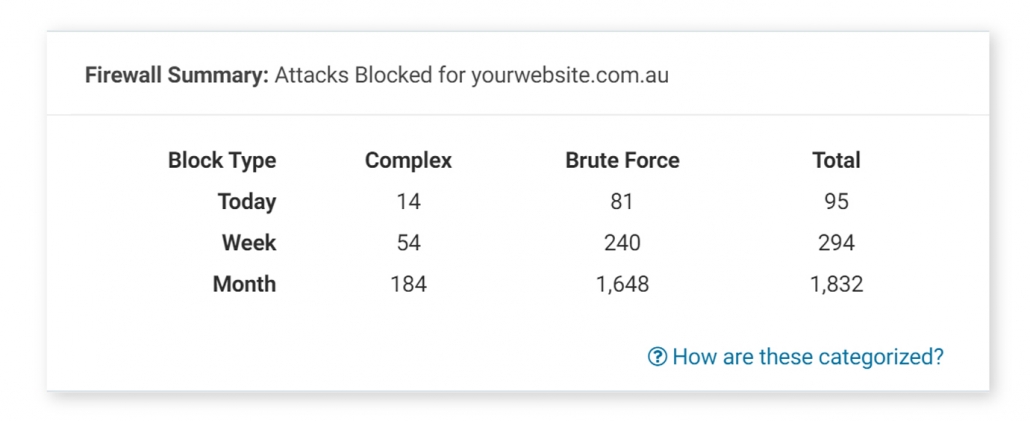This screenshot has height=421, width=1030.
Task: Click Today's Total value 95
Action: pos(836,201)
